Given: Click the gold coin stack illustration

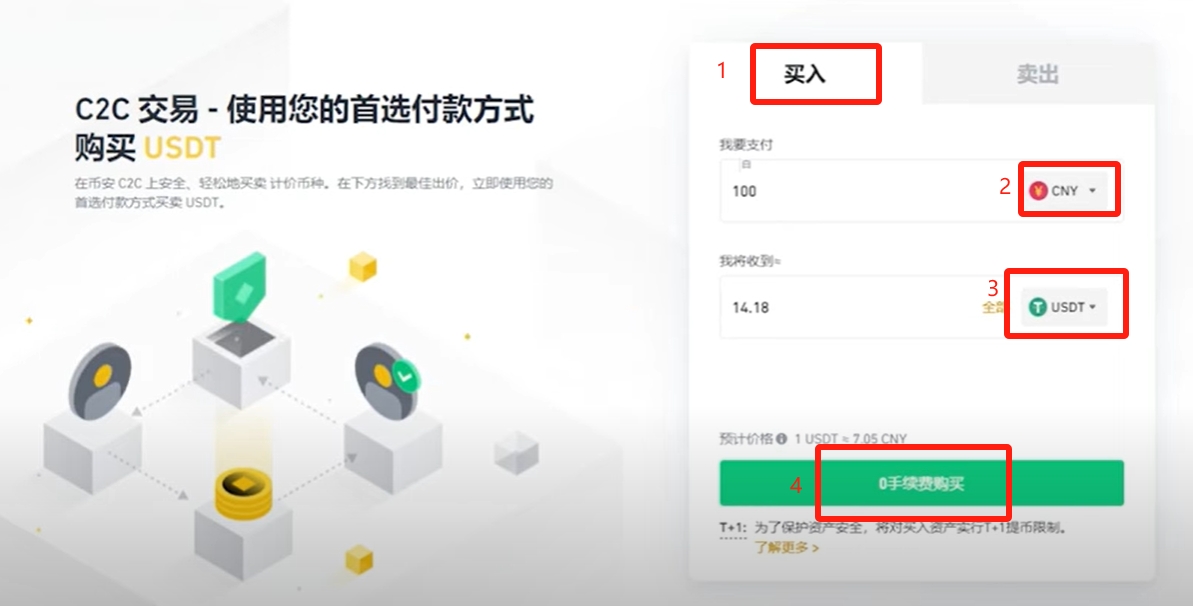Looking at the screenshot, I should [243, 493].
